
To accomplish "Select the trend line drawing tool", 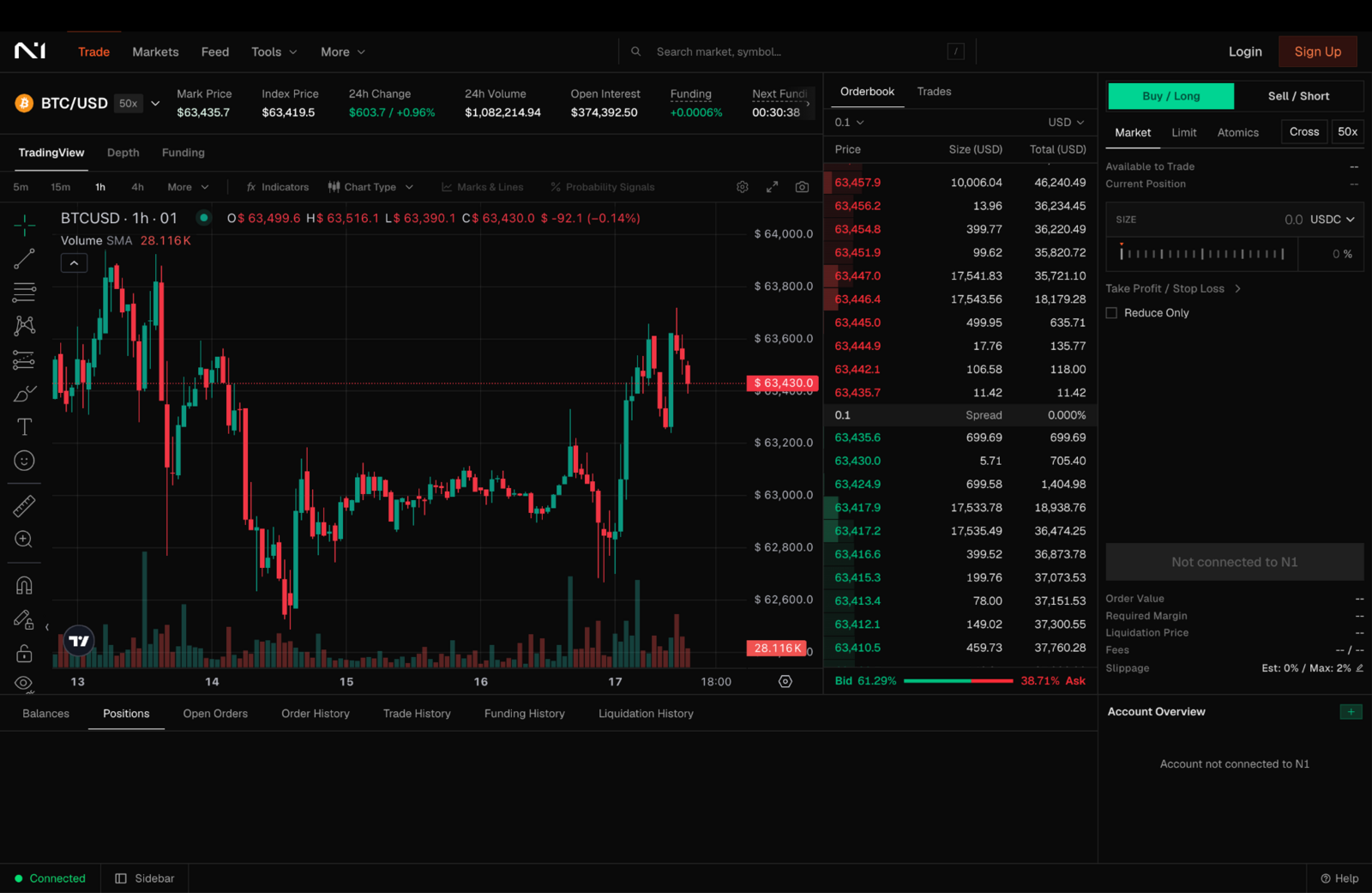I will 24,259.
